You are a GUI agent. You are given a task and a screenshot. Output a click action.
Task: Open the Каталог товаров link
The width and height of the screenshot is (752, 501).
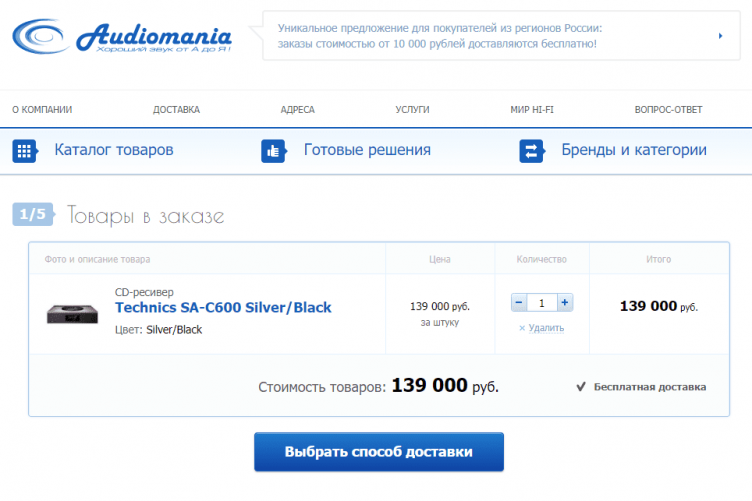pyautogui.click(x=114, y=150)
